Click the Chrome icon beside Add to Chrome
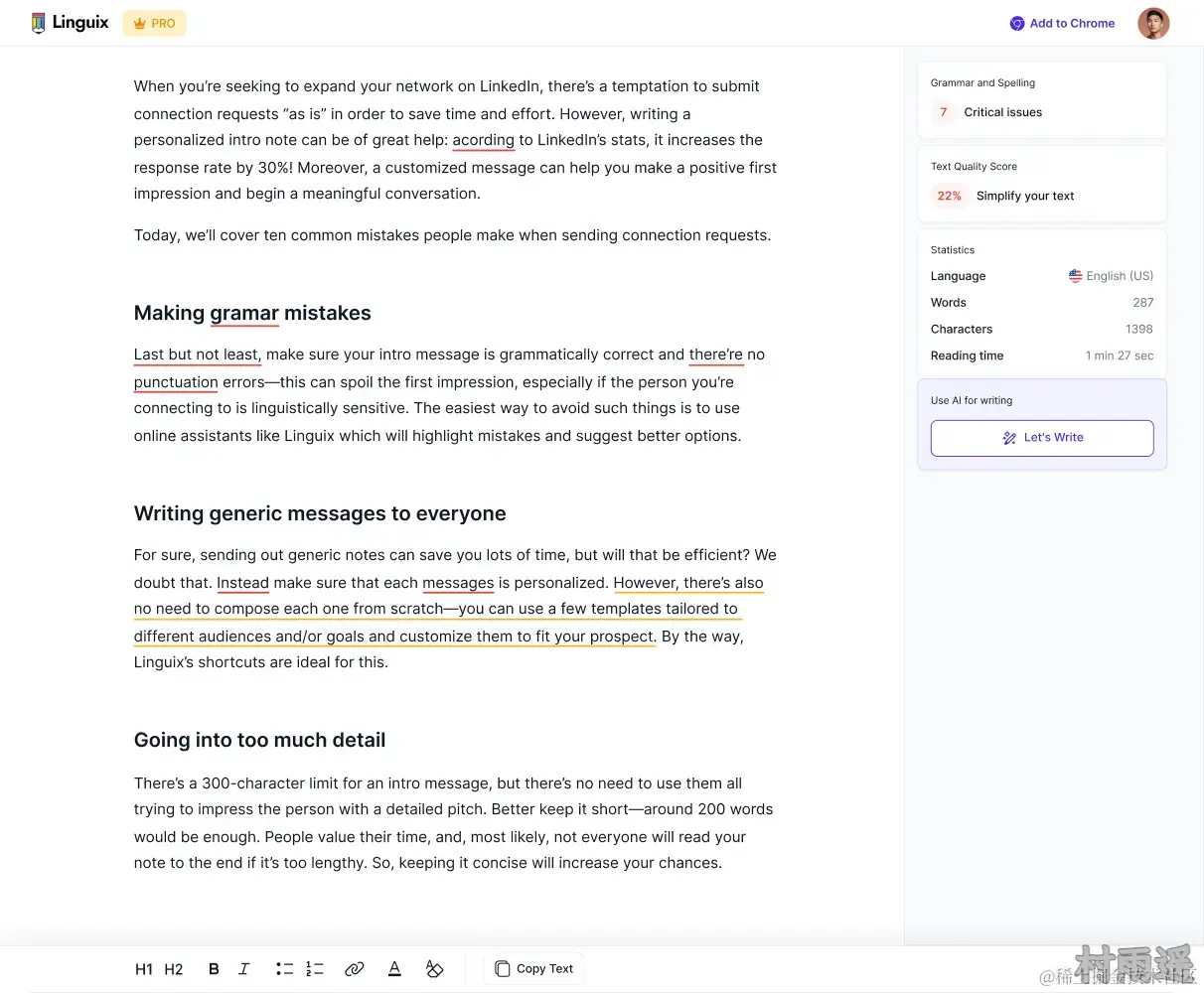 tap(1017, 23)
